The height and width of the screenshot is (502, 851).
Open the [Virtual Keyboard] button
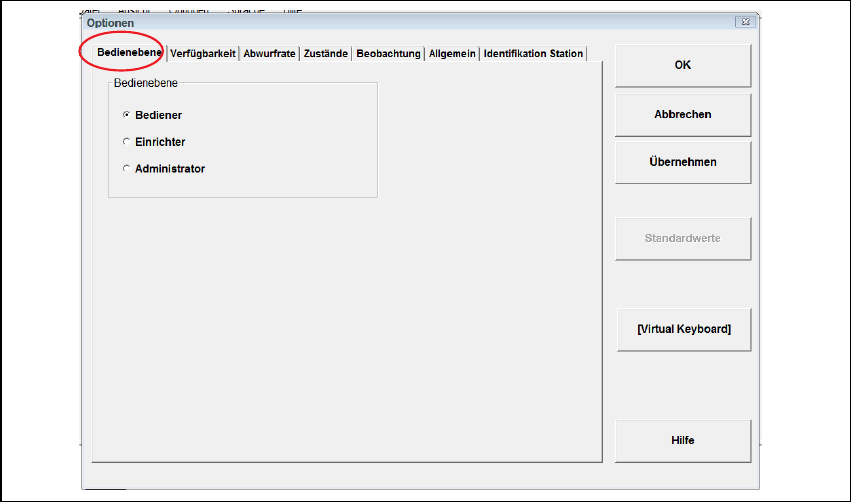click(x=684, y=329)
